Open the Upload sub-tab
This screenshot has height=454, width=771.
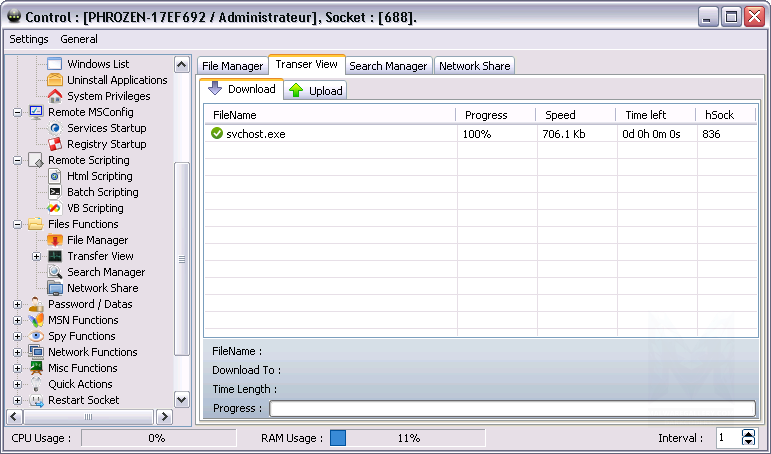[x=315, y=91]
